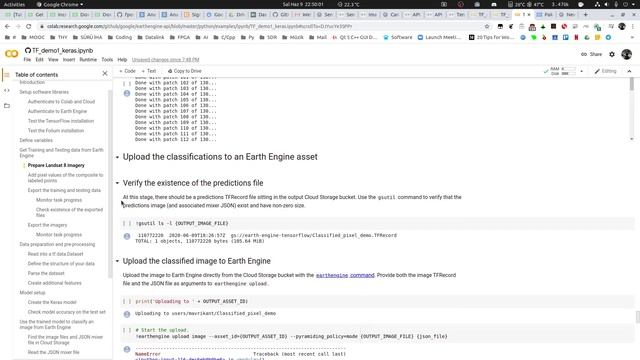640x360 pixels.
Task: Click output icon beside 'Uploading to users' output
Action: pos(127,314)
